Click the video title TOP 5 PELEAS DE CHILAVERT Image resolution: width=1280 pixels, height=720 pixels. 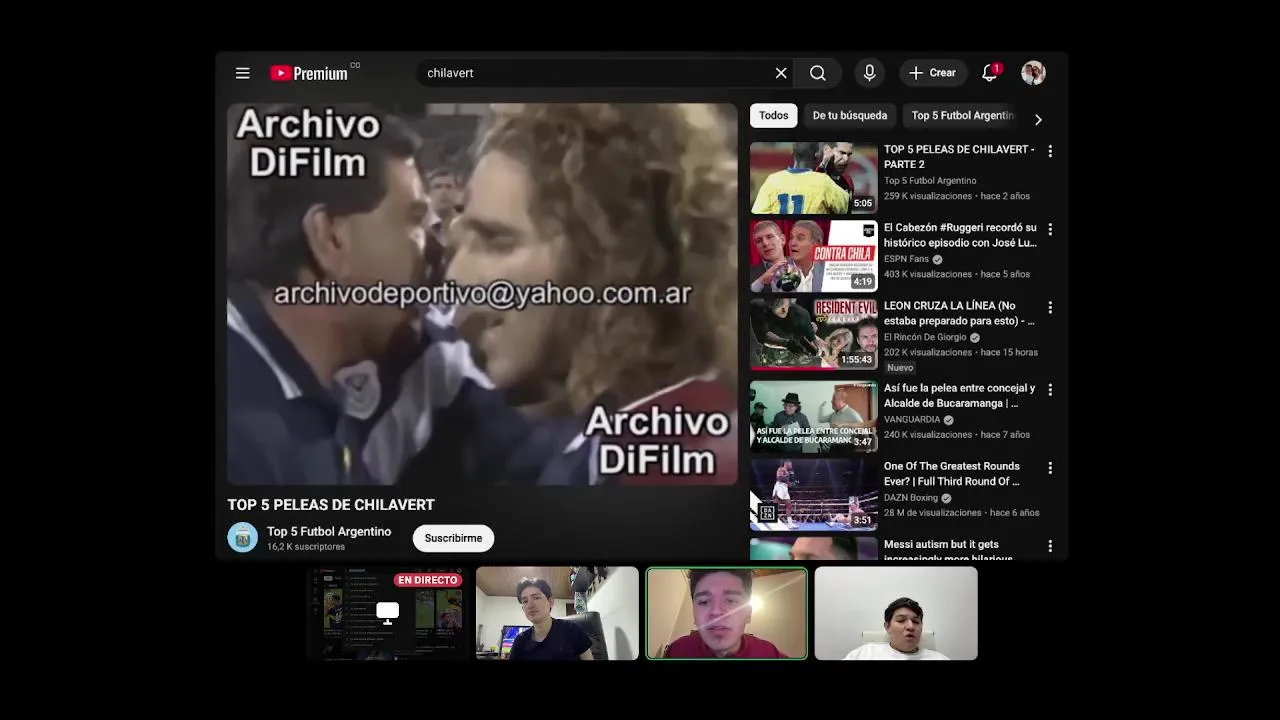(x=331, y=505)
